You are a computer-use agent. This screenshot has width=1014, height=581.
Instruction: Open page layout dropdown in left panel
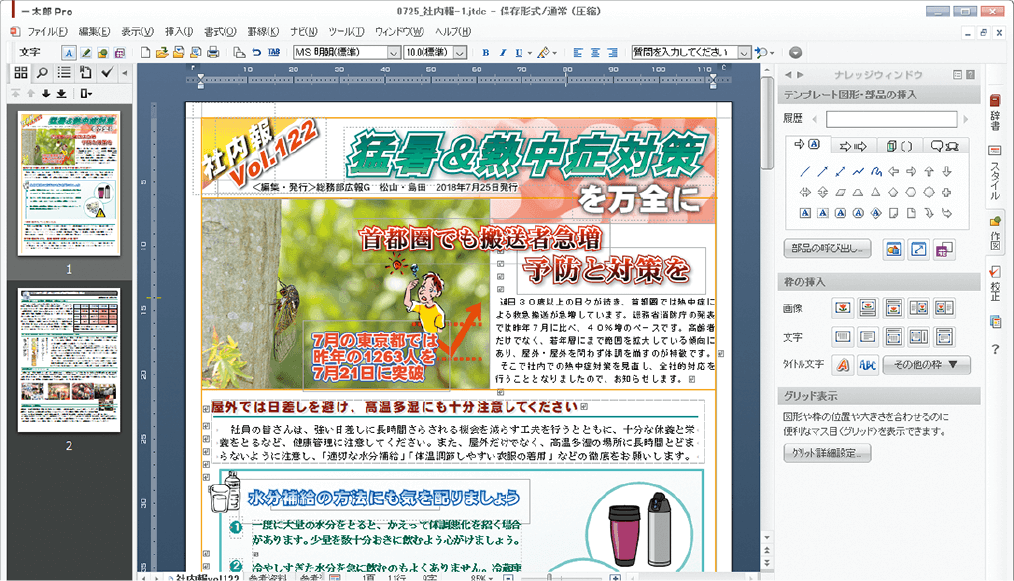[x=86, y=94]
